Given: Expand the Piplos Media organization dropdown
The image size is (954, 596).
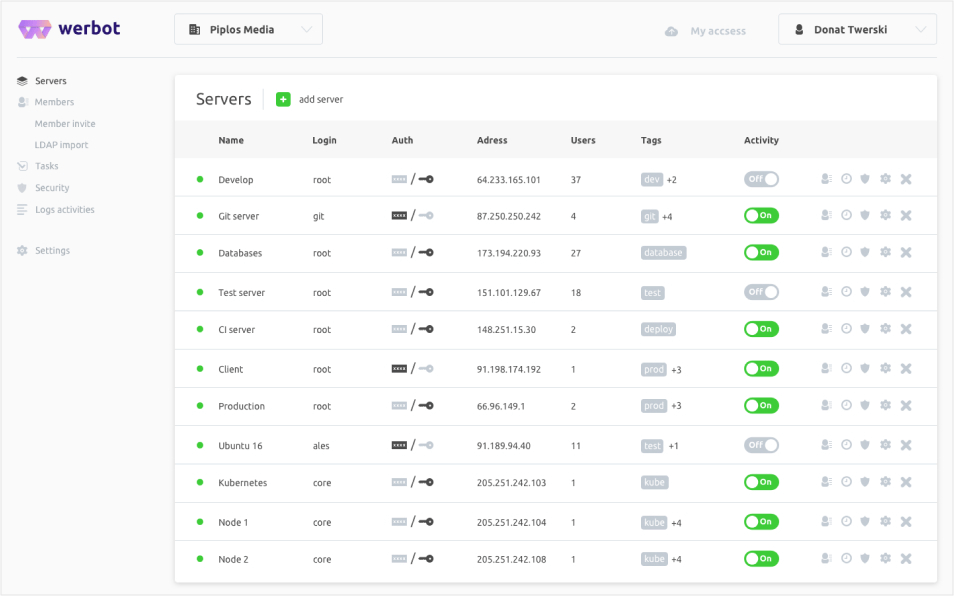Looking at the screenshot, I should pyautogui.click(x=248, y=30).
